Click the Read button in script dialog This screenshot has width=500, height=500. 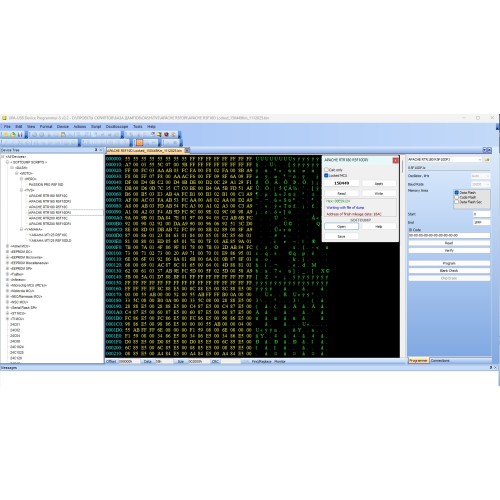pos(342,193)
